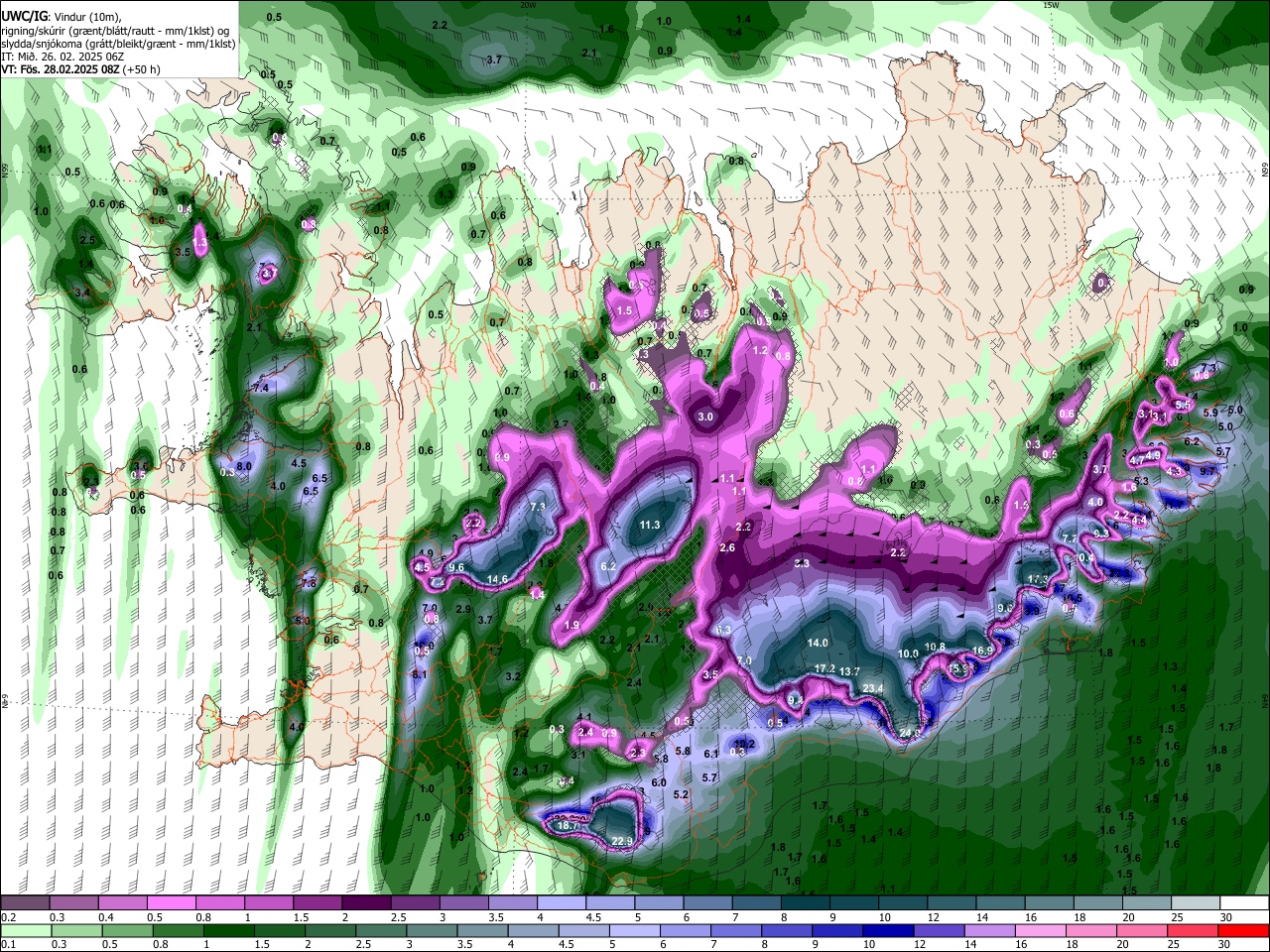Click the '3.2' value label
This screenshot has height=952, width=1270.
pyautogui.click(x=513, y=676)
